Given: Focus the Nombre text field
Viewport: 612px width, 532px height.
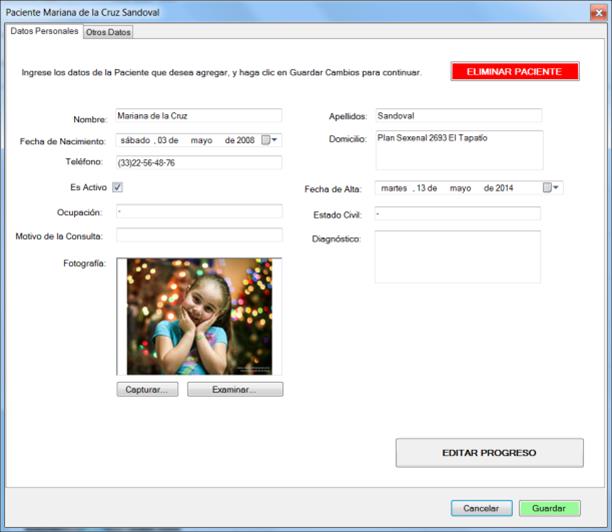Looking at the screenshot, I should coord(199,116).
